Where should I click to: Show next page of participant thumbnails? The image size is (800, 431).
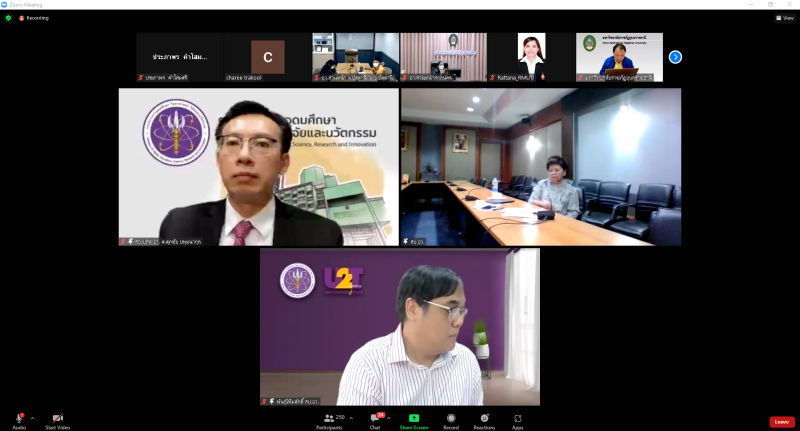coord(675,57)
